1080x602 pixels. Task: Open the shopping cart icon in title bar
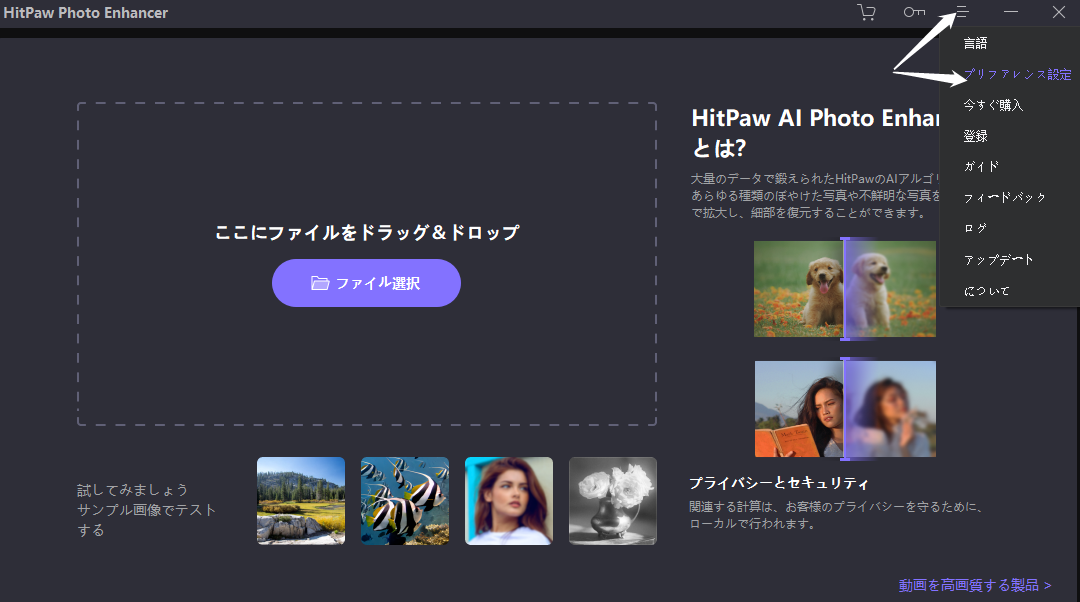866,12
